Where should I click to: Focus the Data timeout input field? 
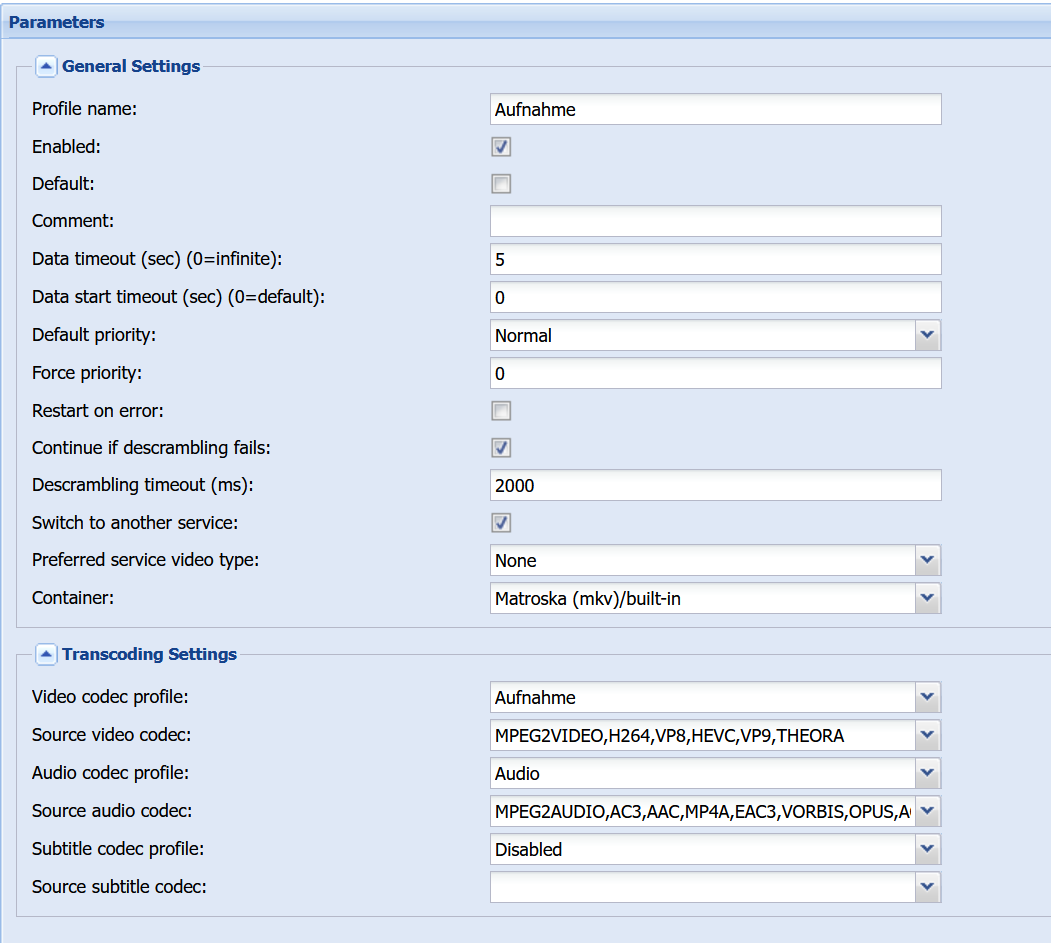coord(715,259)
